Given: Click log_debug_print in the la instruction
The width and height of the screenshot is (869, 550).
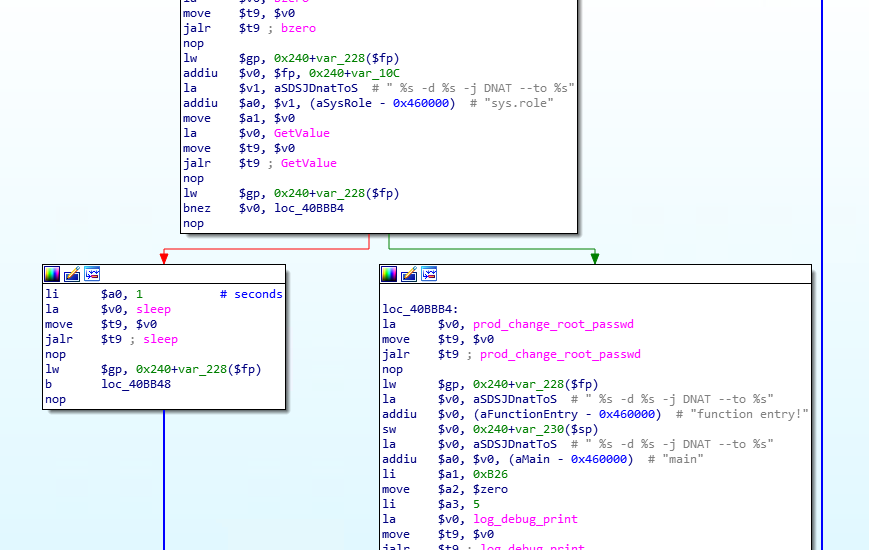Looking at the screenshot, I should point(525,519).
